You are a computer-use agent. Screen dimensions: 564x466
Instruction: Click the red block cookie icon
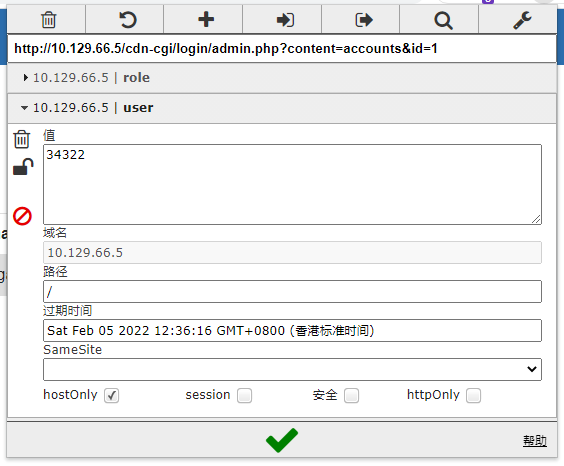pyautogui.click(x=22, y=216)
